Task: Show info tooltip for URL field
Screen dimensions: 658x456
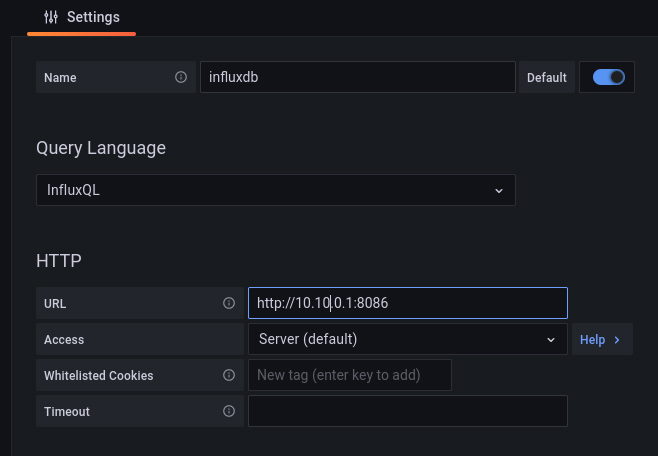Action: [229, 303]
